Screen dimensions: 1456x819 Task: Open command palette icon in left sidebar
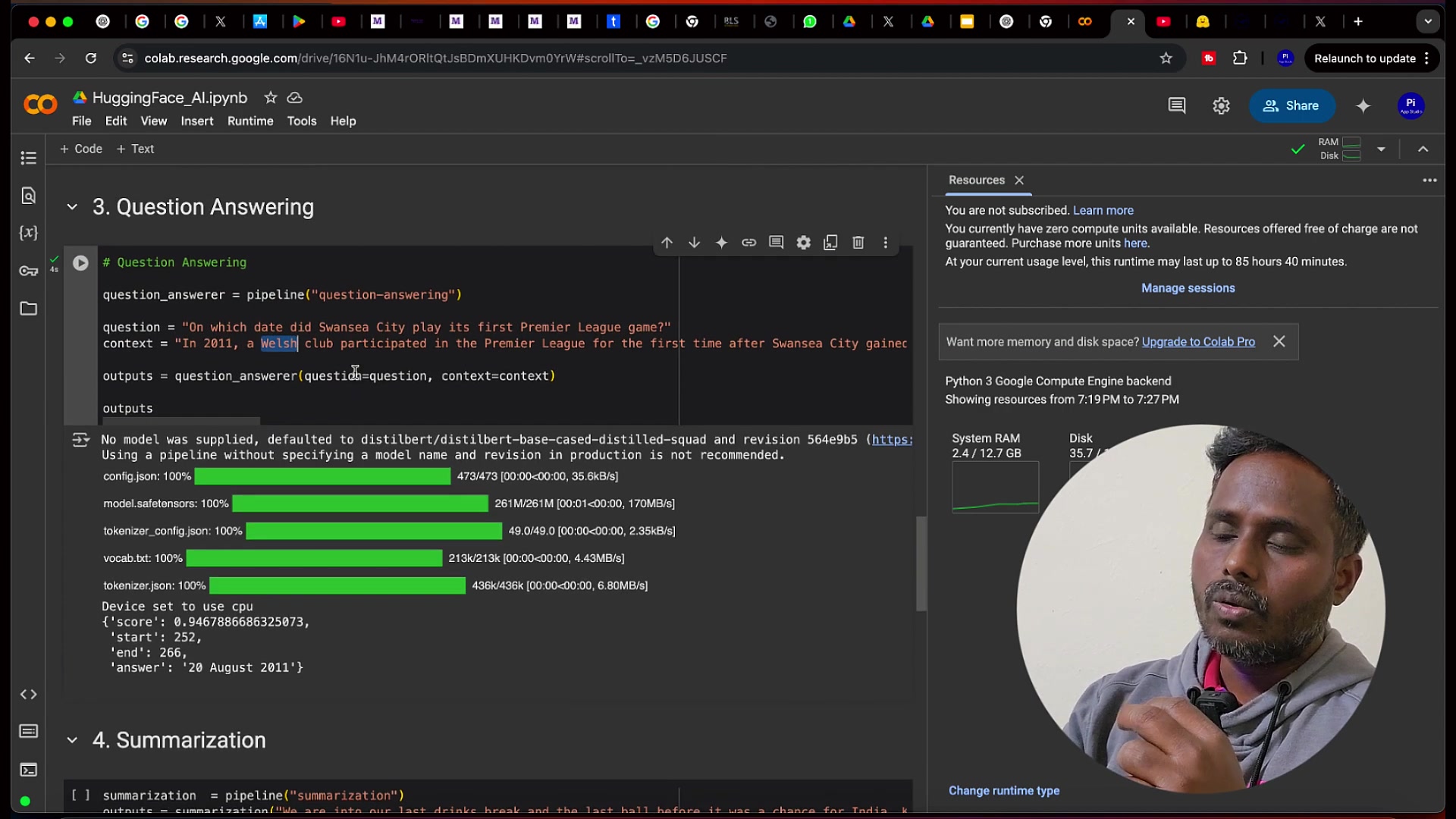coord(28,732)
